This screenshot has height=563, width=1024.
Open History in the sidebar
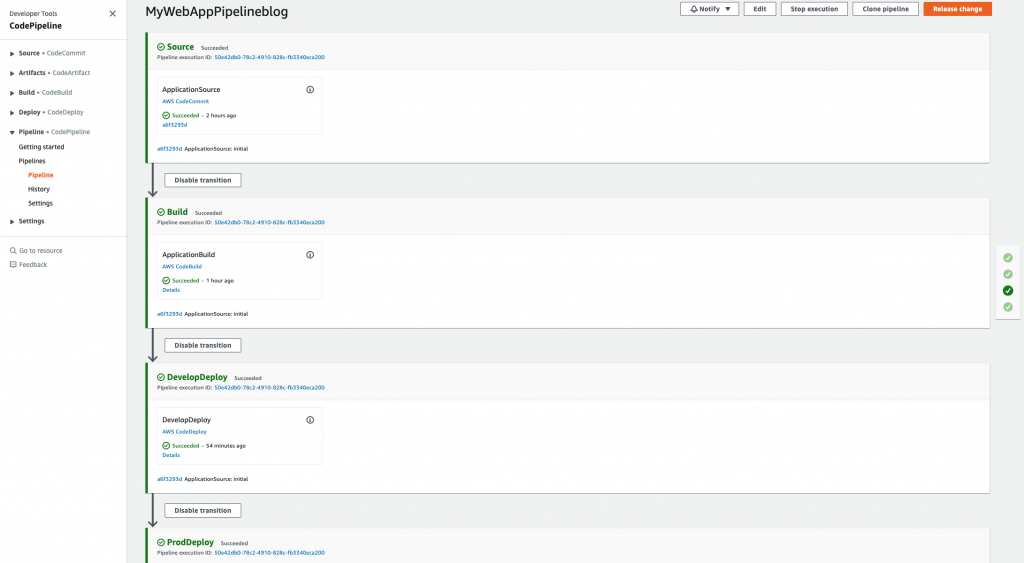click(x=39, y=189)
